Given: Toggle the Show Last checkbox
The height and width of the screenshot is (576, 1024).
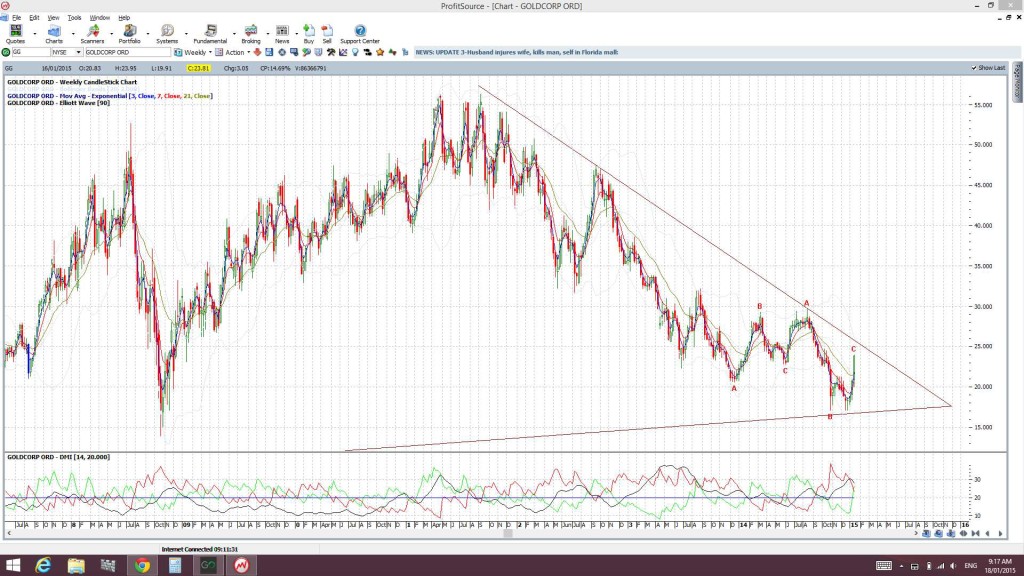Looking at the screenshot, I should point(974,68).
